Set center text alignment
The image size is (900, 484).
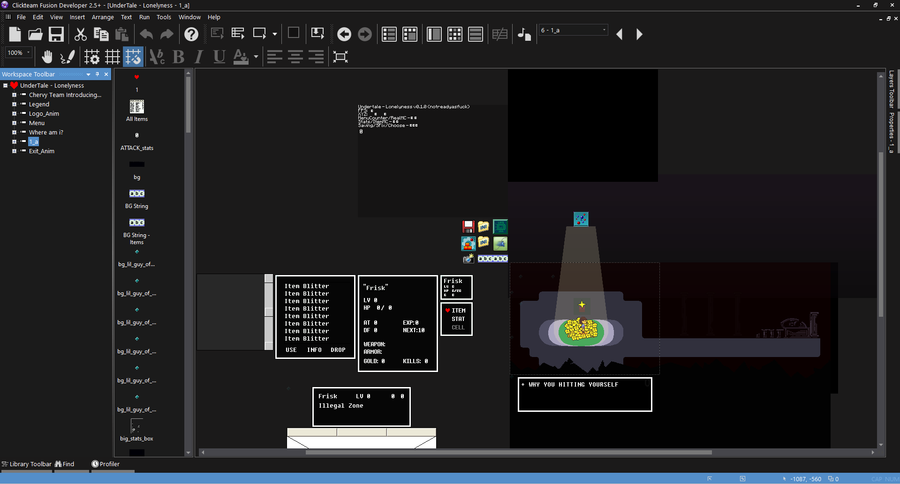coord(296,57)
